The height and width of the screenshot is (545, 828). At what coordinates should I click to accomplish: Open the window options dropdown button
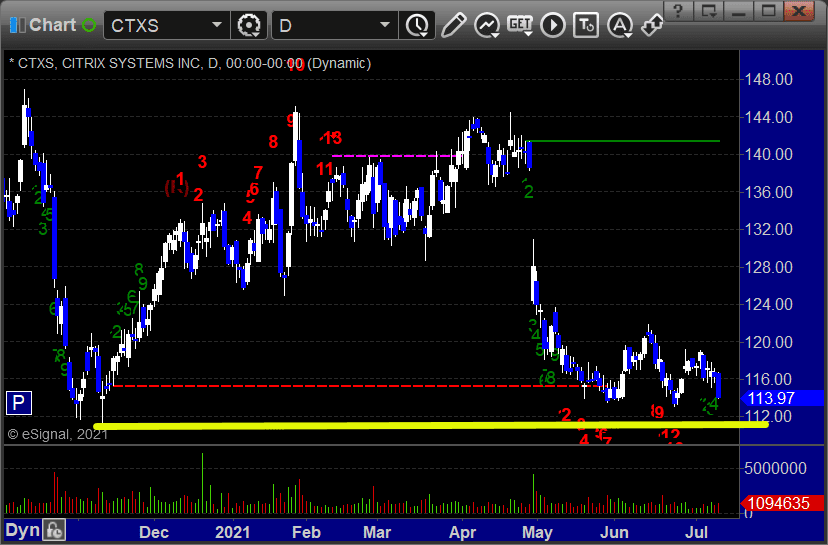pos(708,11)
